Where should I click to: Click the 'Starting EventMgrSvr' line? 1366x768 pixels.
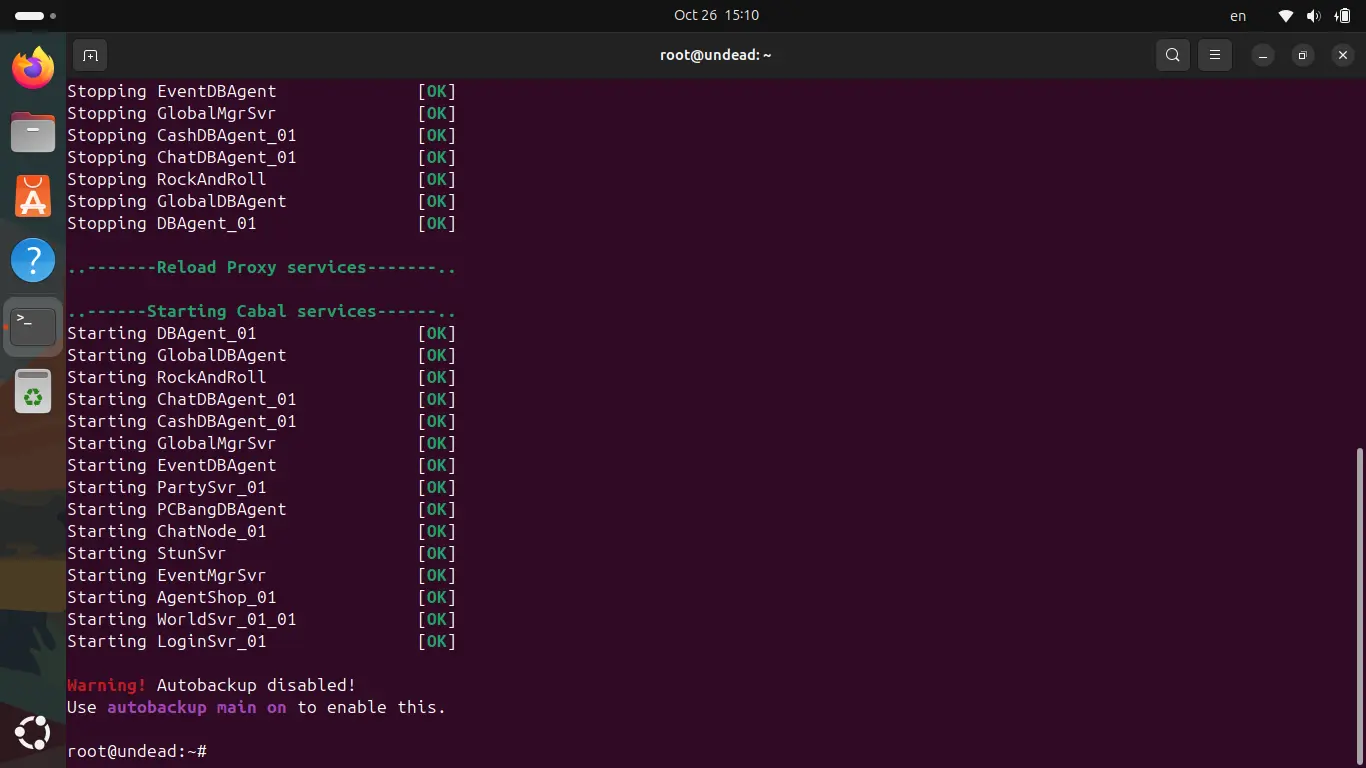[262, 575]
